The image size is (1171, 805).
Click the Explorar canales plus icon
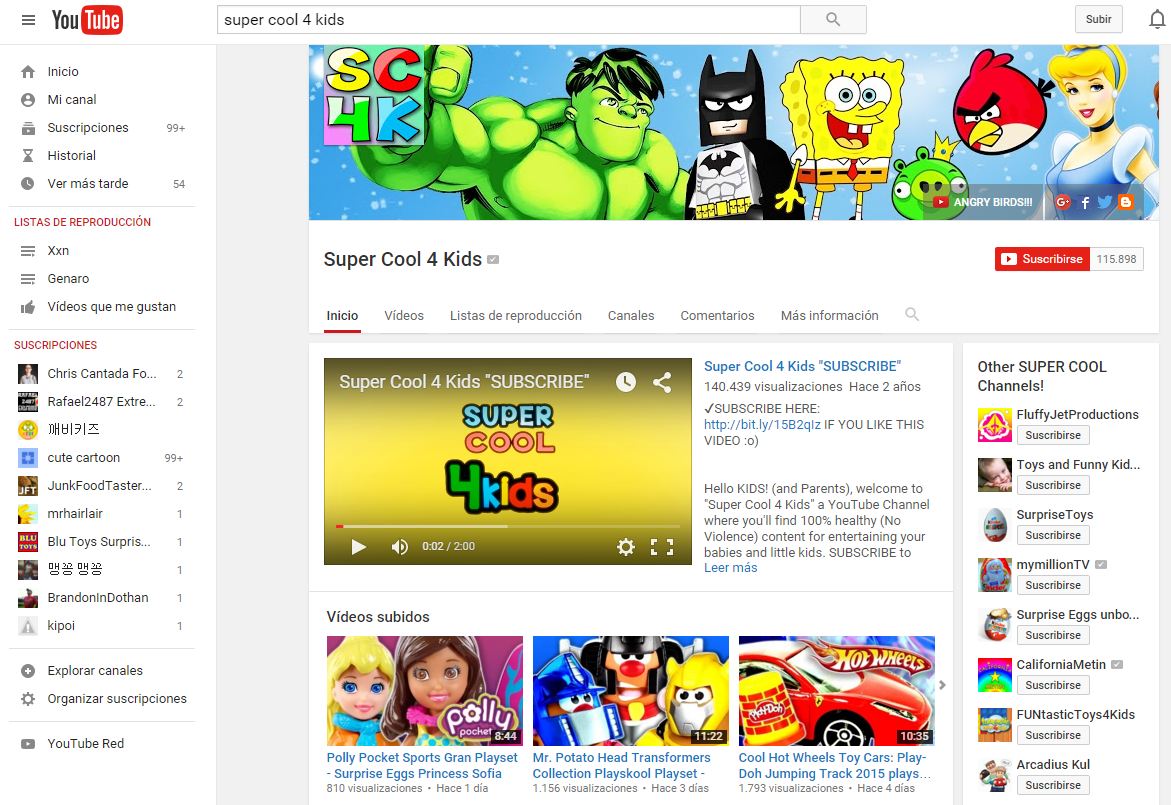click(28, 671)
